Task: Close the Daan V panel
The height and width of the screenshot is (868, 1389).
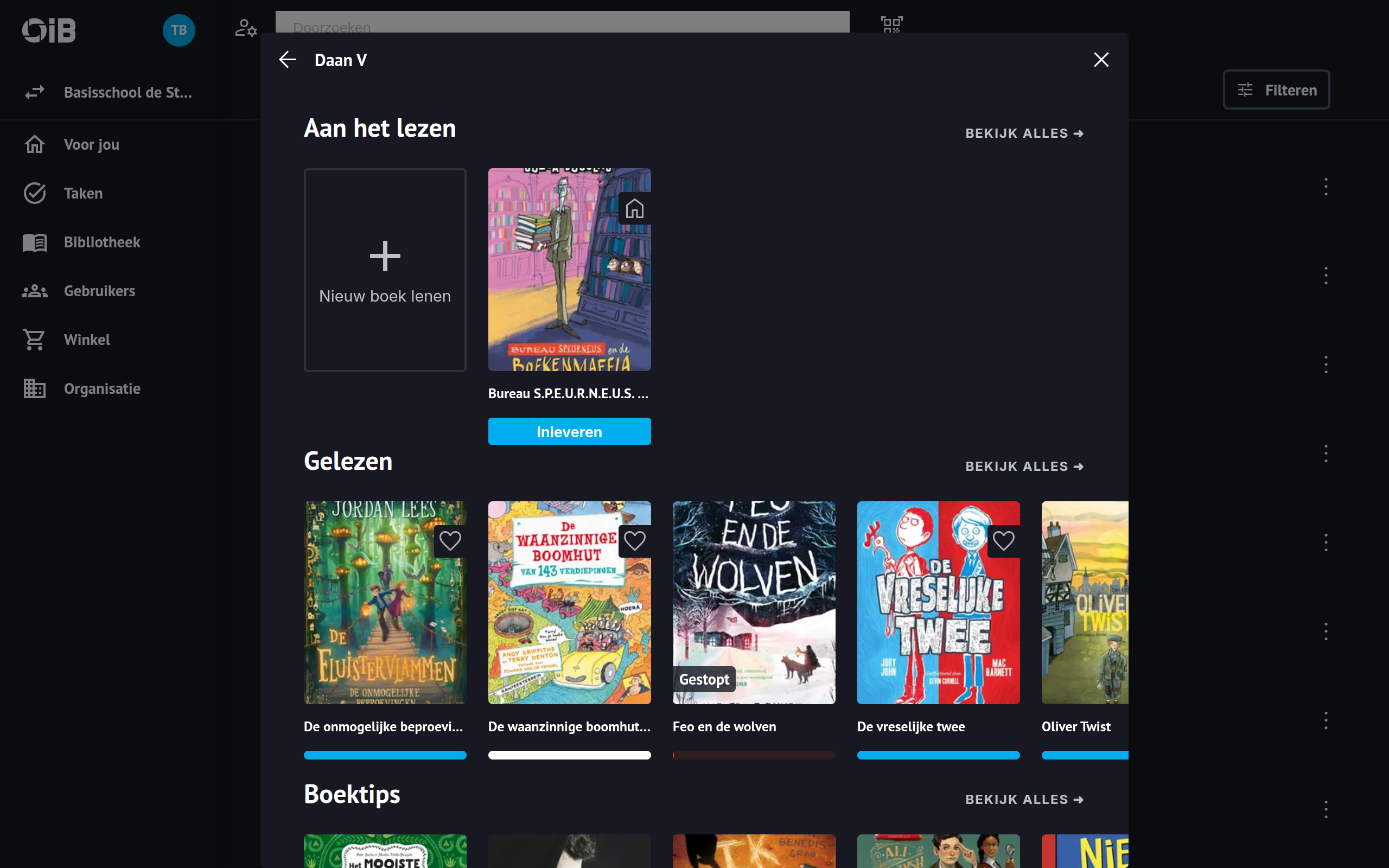Action: click(x=1100, y=60)
